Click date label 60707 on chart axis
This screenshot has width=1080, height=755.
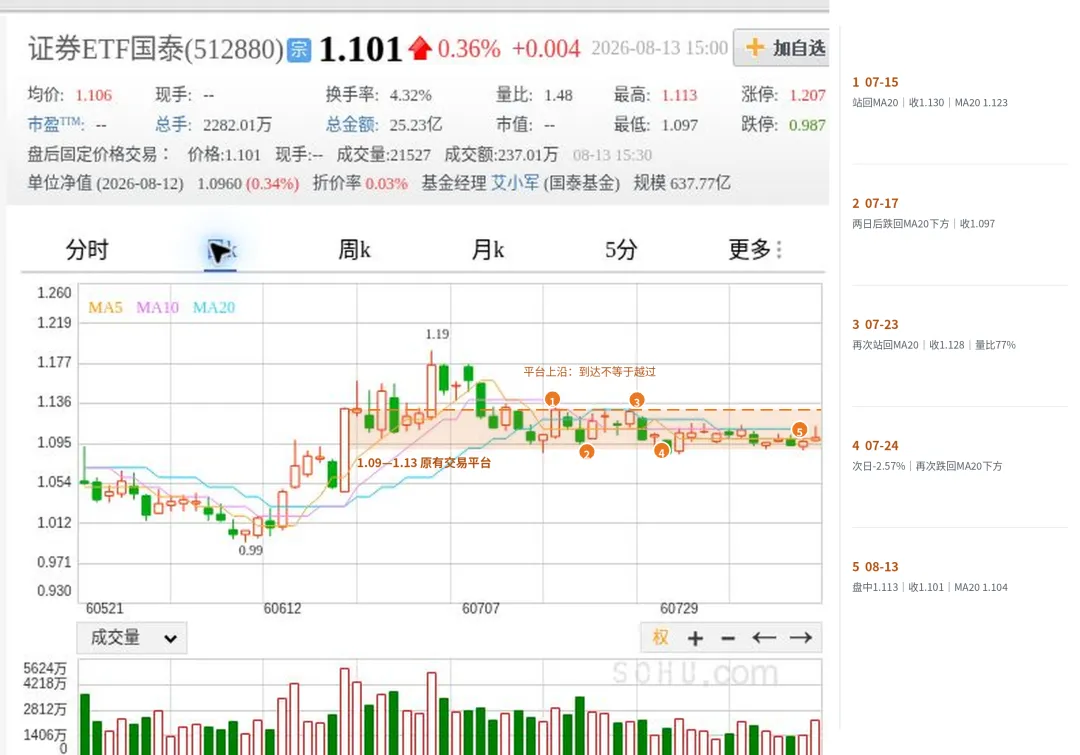click(481, 608)
